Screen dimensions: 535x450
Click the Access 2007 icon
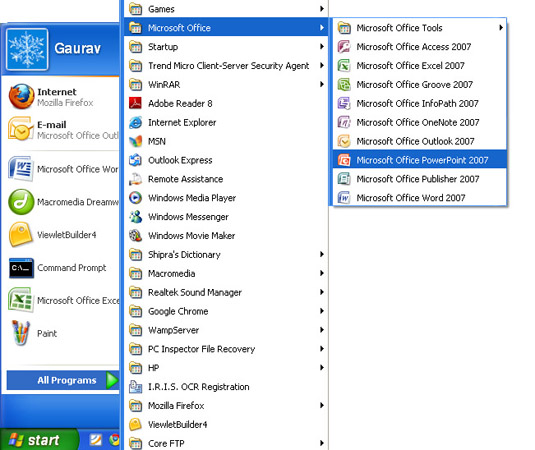[344, 46]
